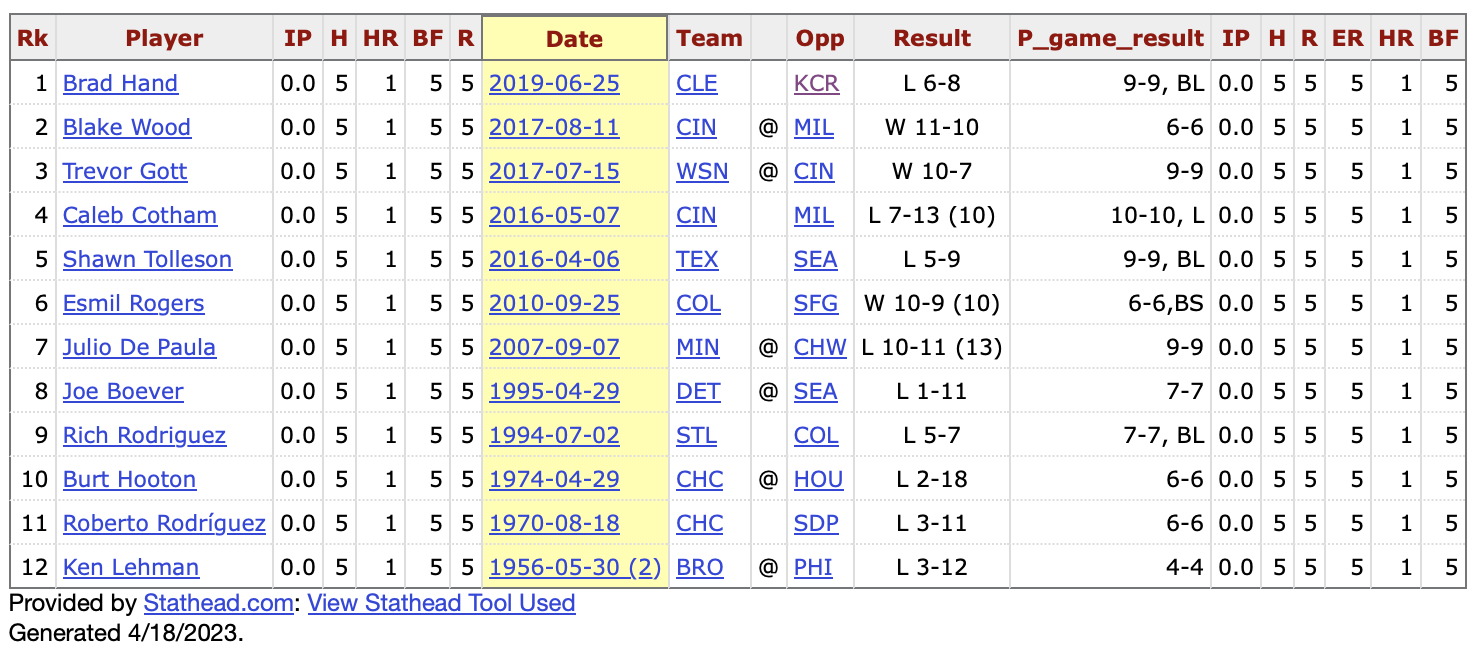1476x660 pixels.
Task: Click the Team column header
Action: click(x=709, y=39)
